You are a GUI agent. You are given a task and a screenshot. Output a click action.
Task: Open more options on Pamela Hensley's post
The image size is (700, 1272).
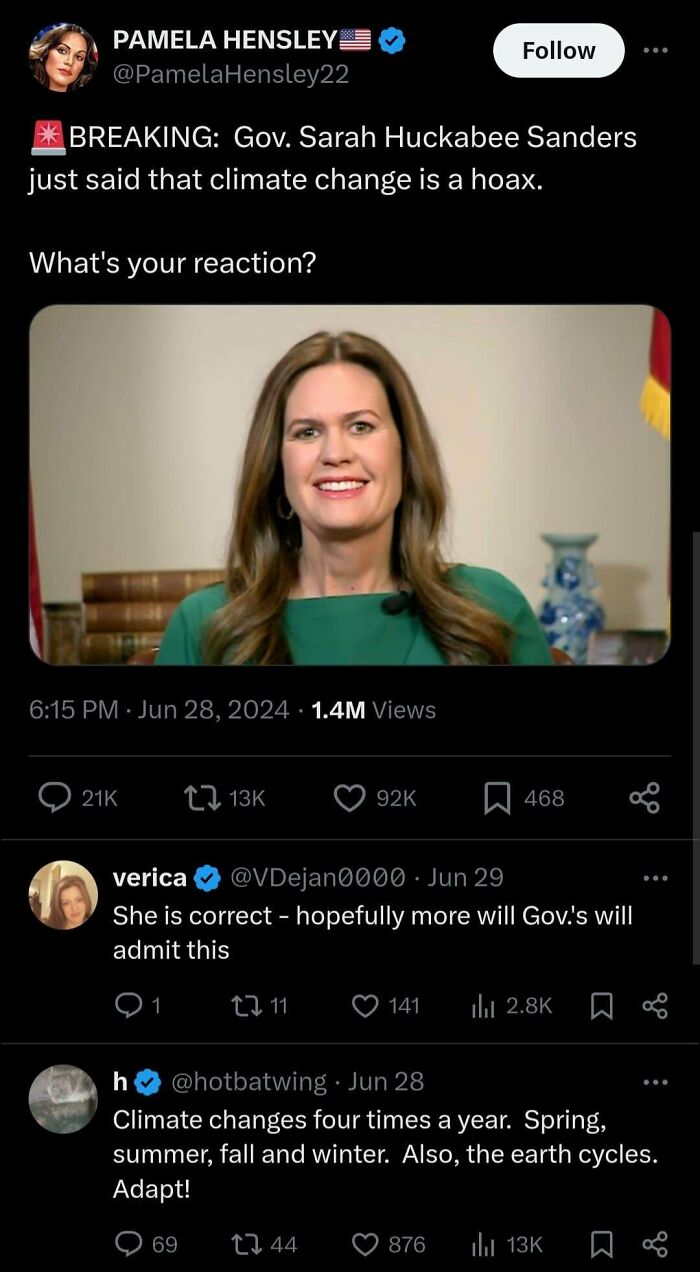pyautogui.click(x=655, y=50)
